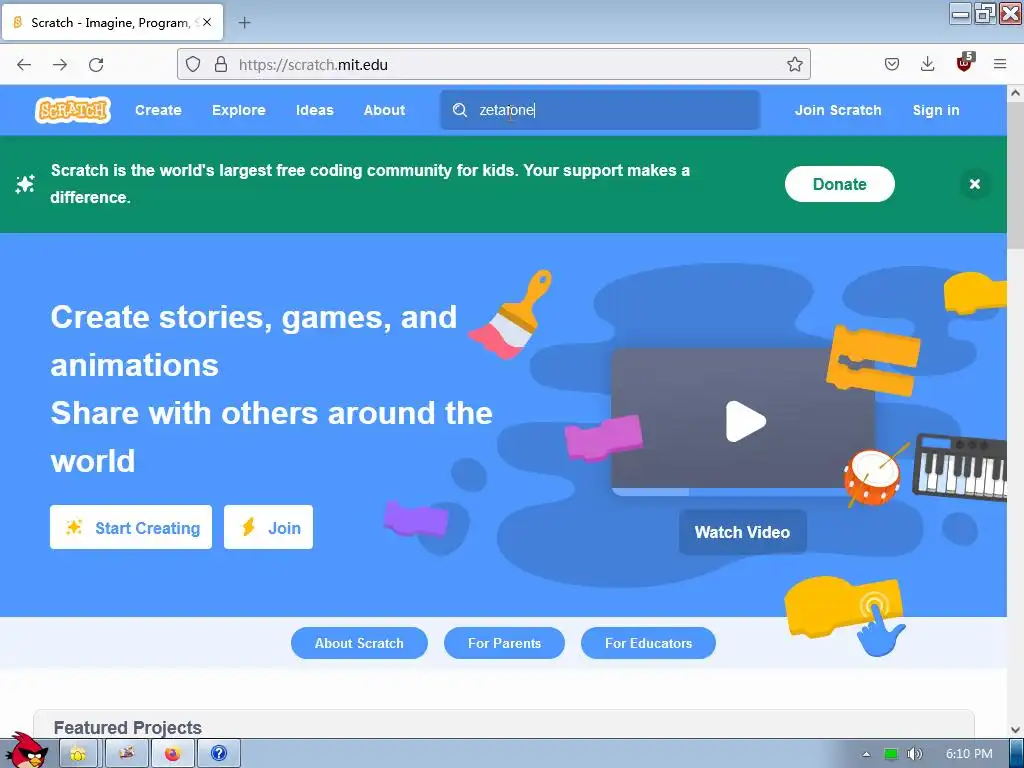
Task: Click Start Creating button
Action: [x=131, y=527]
